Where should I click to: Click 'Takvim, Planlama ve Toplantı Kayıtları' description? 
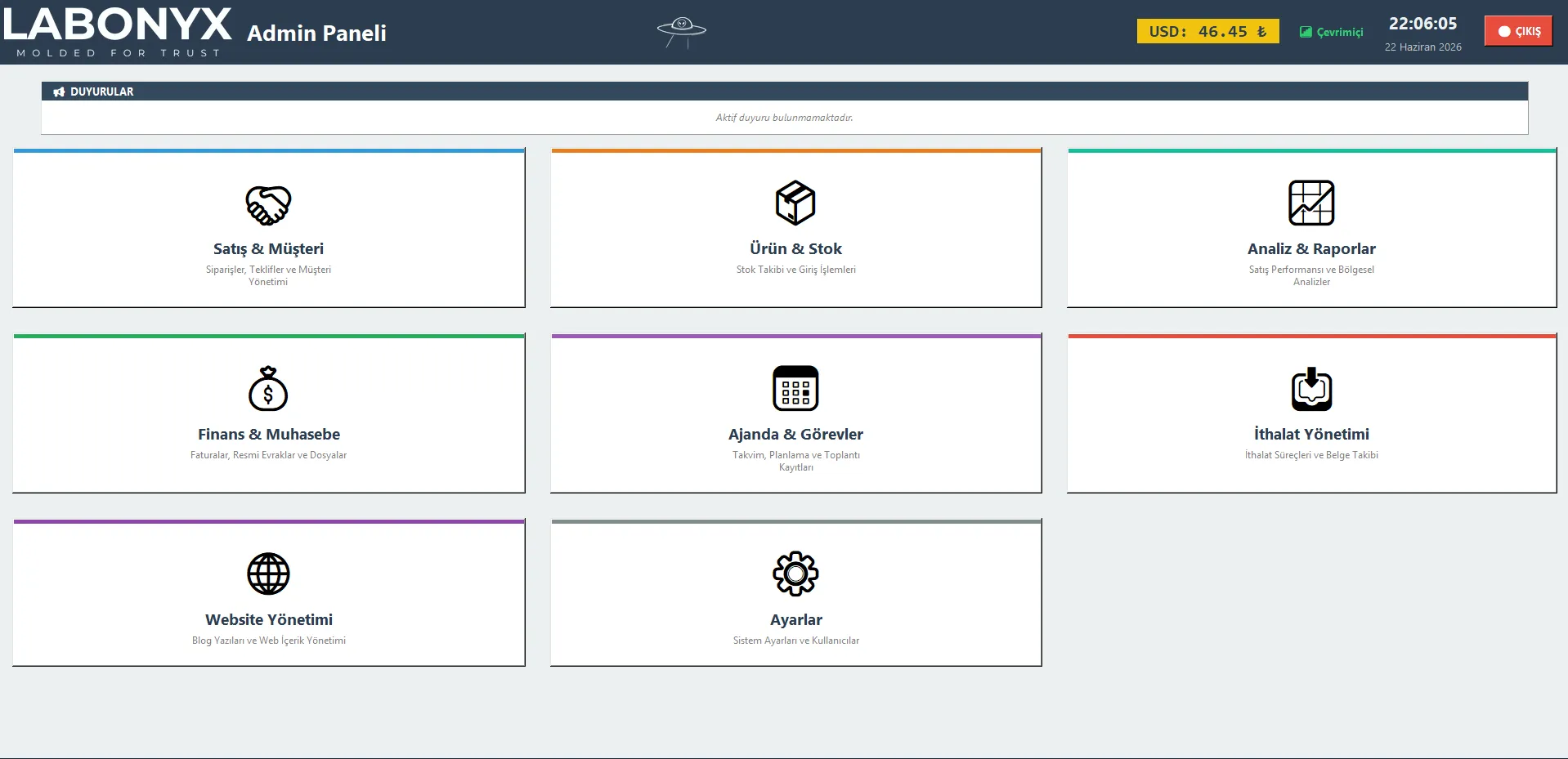click(795, 461)
